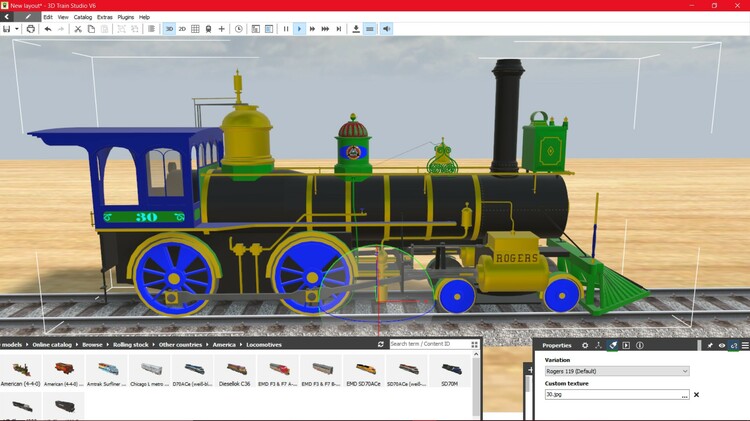Open the View menu
The height and width of the screenshot is (421, 750).
tap(63, 17)
